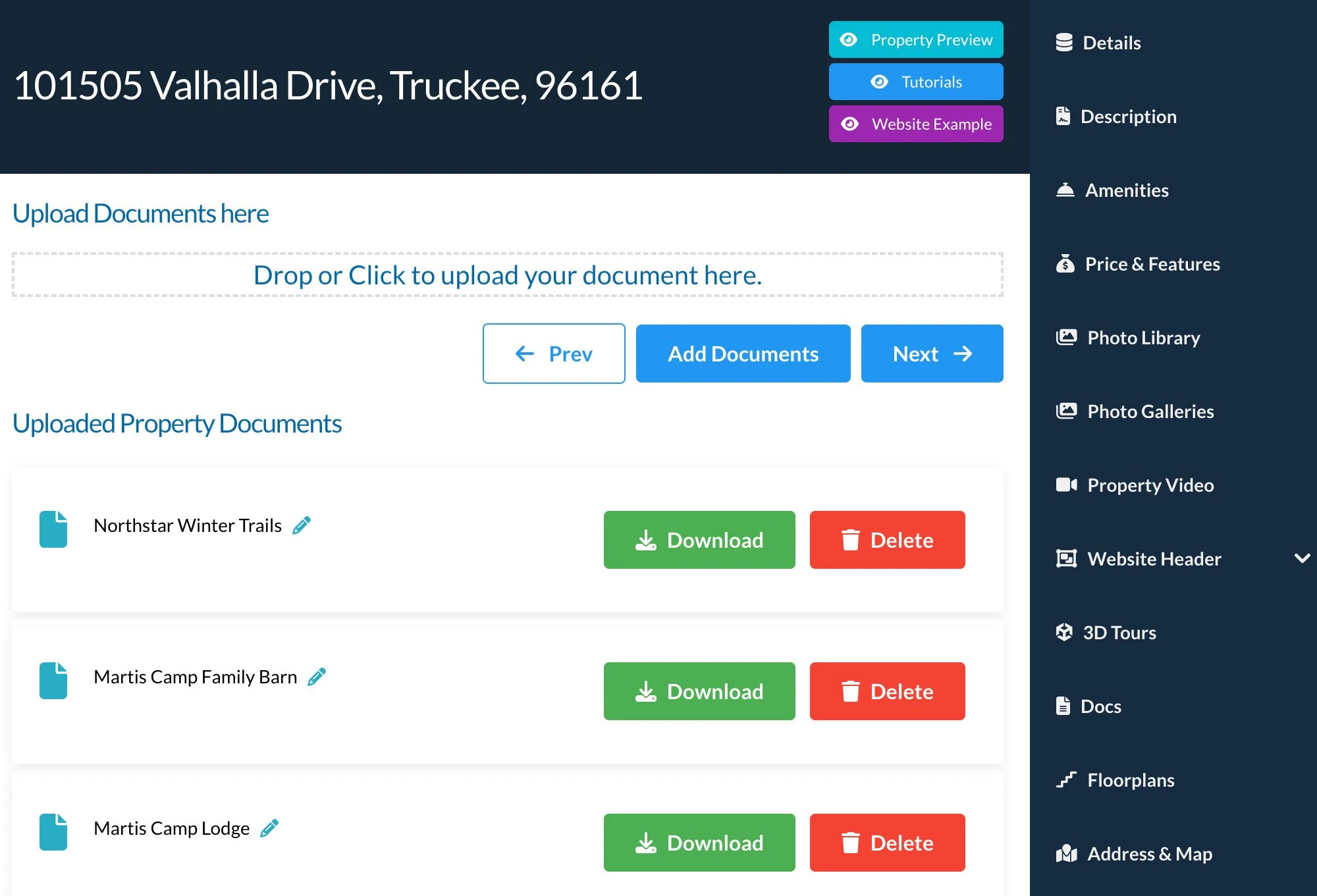Go to the Next step

click(x=932, y=354)
